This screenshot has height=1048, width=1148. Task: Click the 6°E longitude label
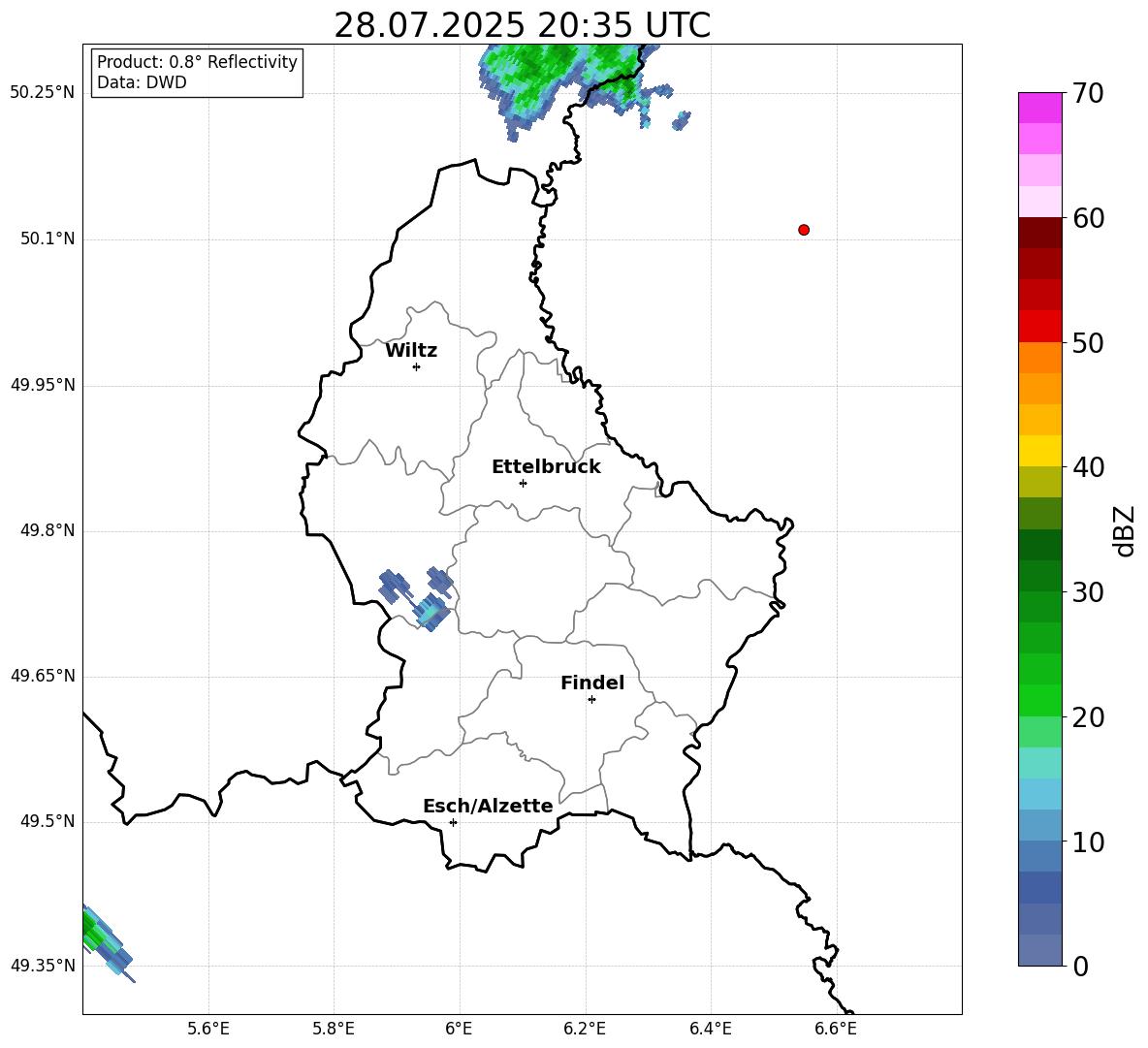click(x=459, y=1029)
